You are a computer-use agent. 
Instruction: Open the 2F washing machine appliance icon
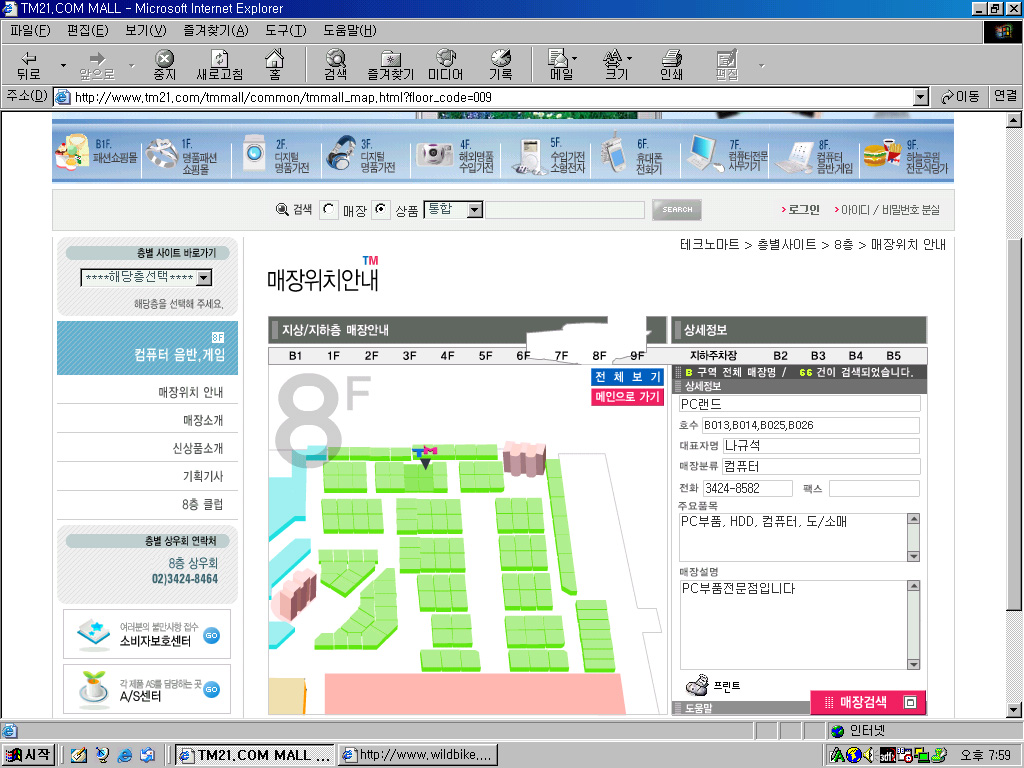coord(253,153)
